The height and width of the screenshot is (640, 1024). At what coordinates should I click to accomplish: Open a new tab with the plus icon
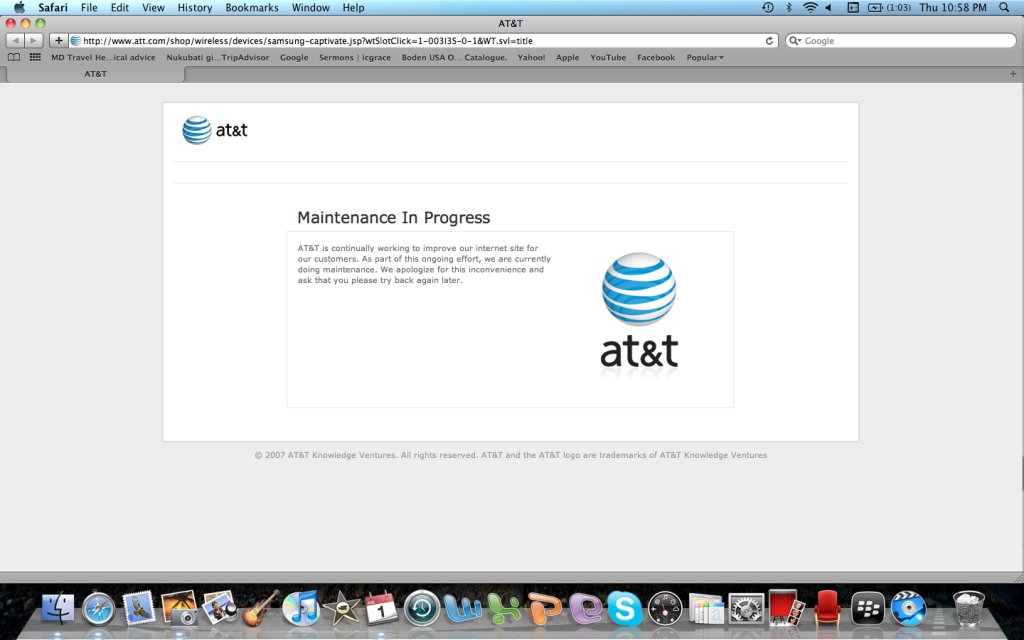point(1014,74)
